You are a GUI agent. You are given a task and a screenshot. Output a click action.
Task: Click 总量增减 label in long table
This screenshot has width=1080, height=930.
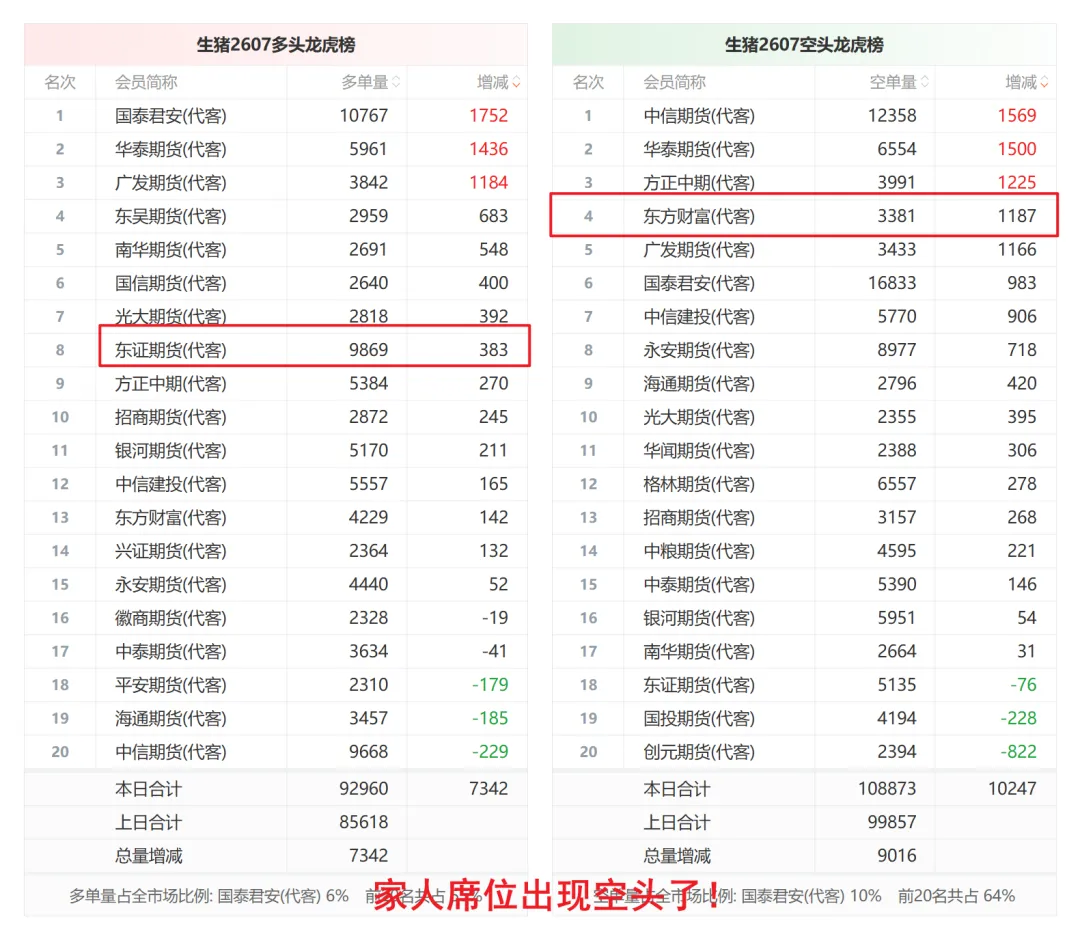tap(148, 856)
